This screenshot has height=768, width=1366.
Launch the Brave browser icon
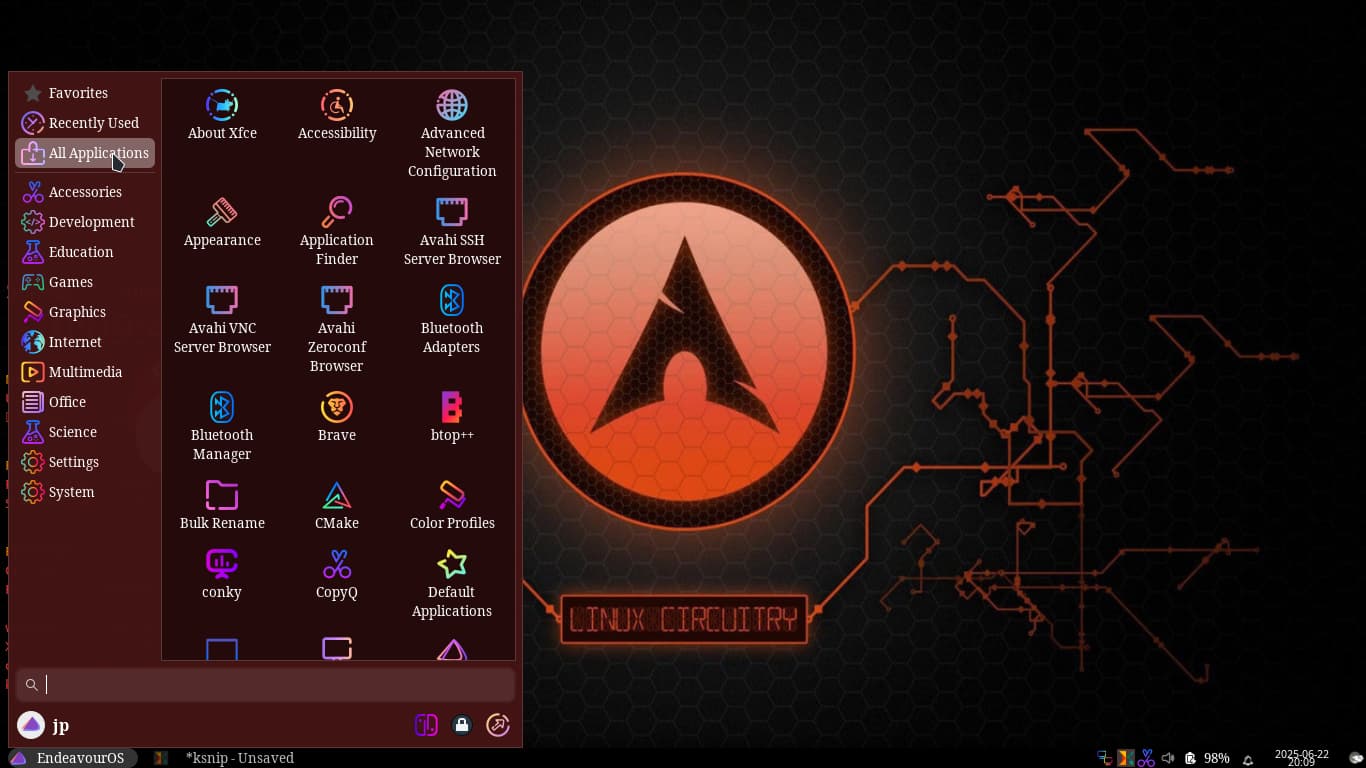click(336, 408)
